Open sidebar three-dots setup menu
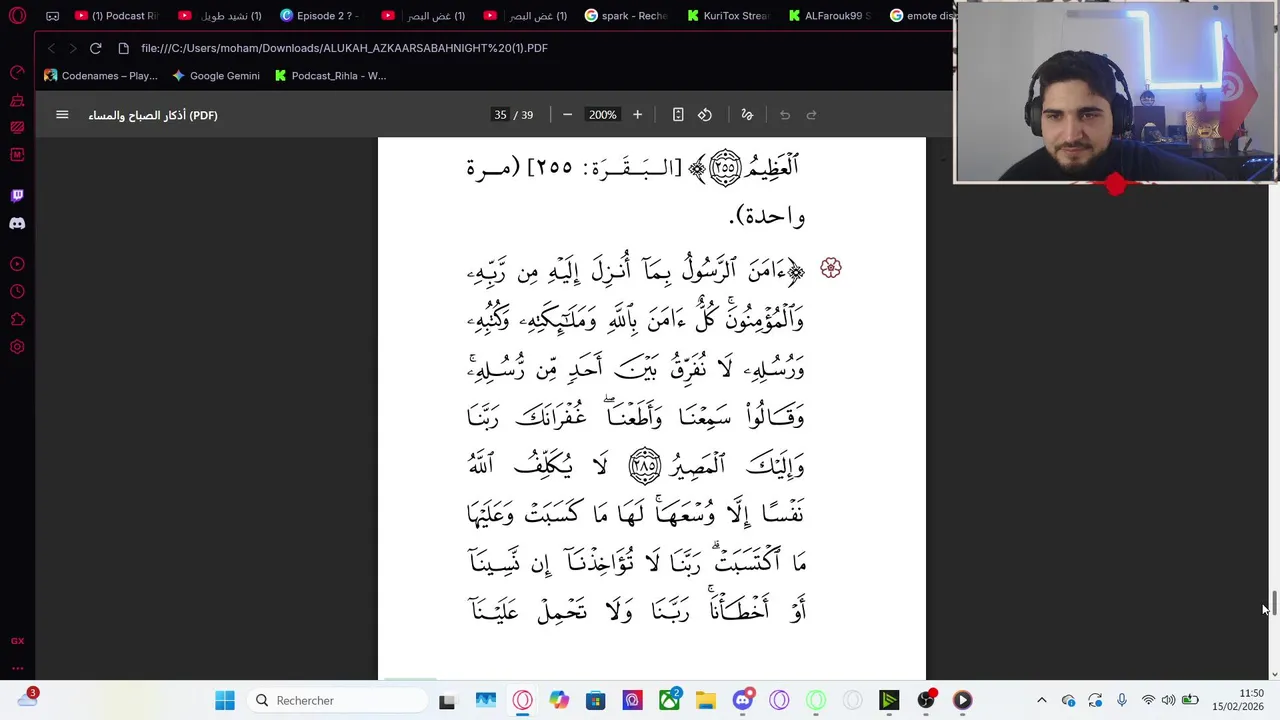The height and width of the screenshot is (720, 1280). pos(17,668)
